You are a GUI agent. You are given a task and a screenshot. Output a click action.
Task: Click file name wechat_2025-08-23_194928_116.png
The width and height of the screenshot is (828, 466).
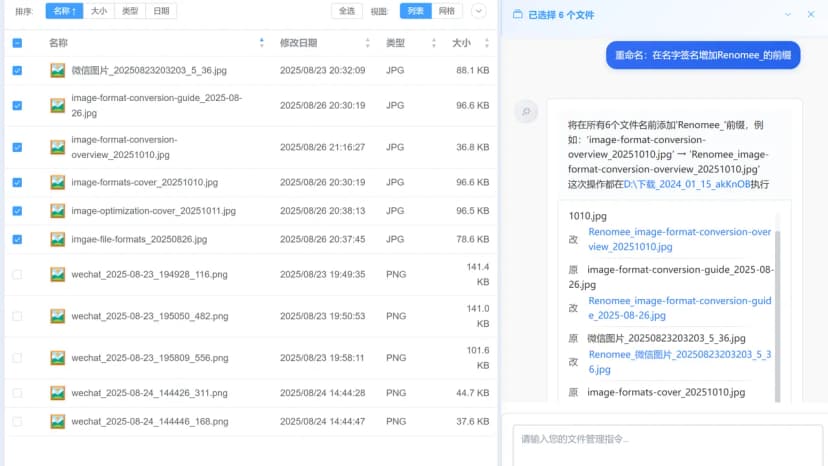point(149,275)
